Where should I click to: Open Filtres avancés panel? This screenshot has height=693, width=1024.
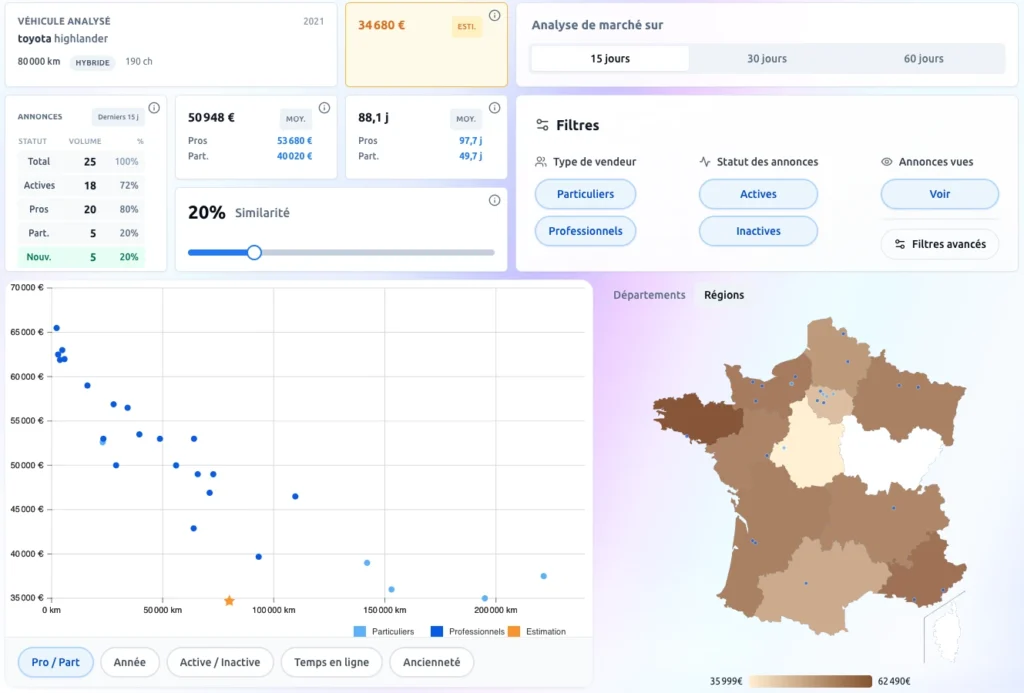coord(939,244)
